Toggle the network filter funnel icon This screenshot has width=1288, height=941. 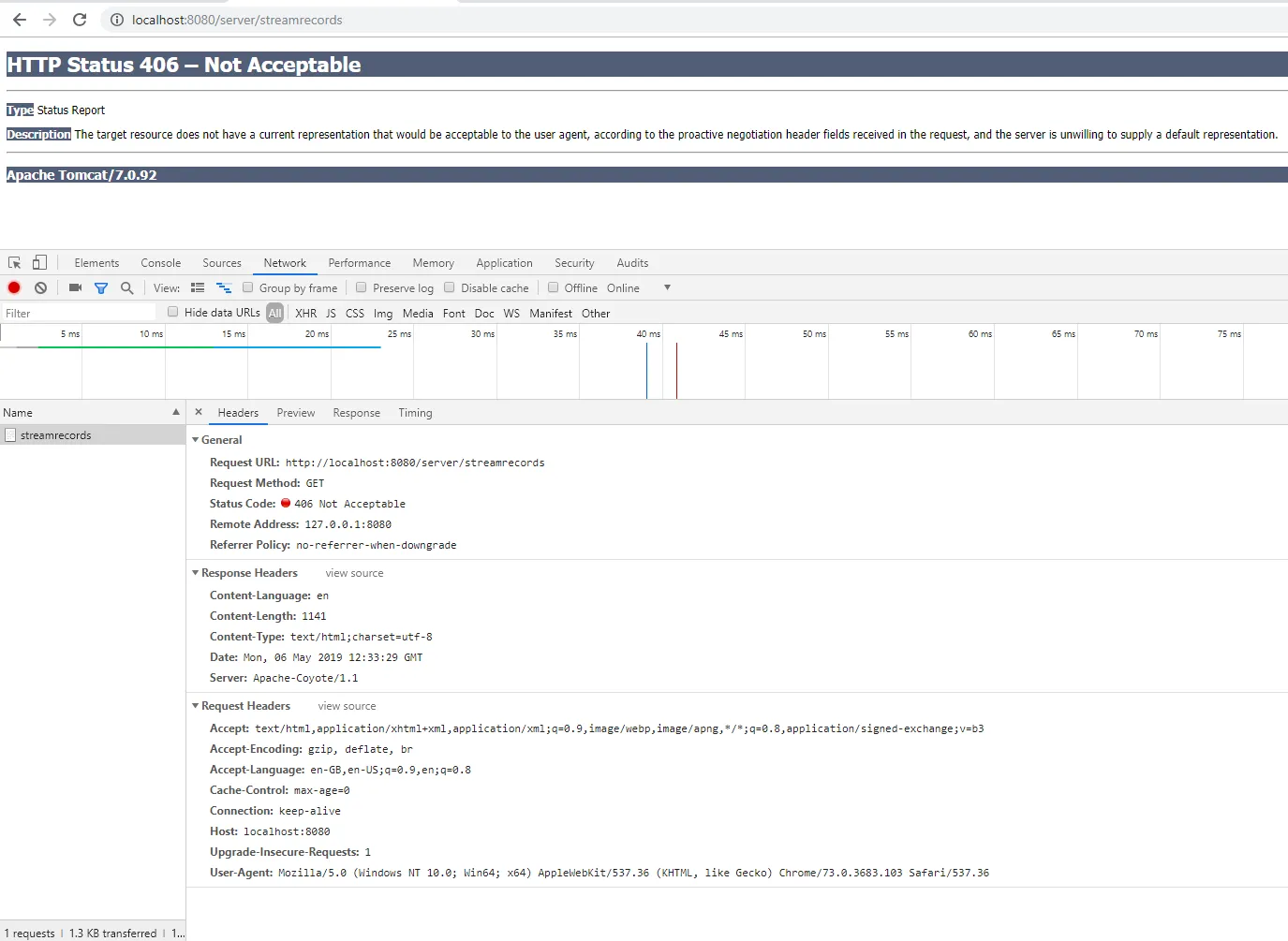pos(101,288)
